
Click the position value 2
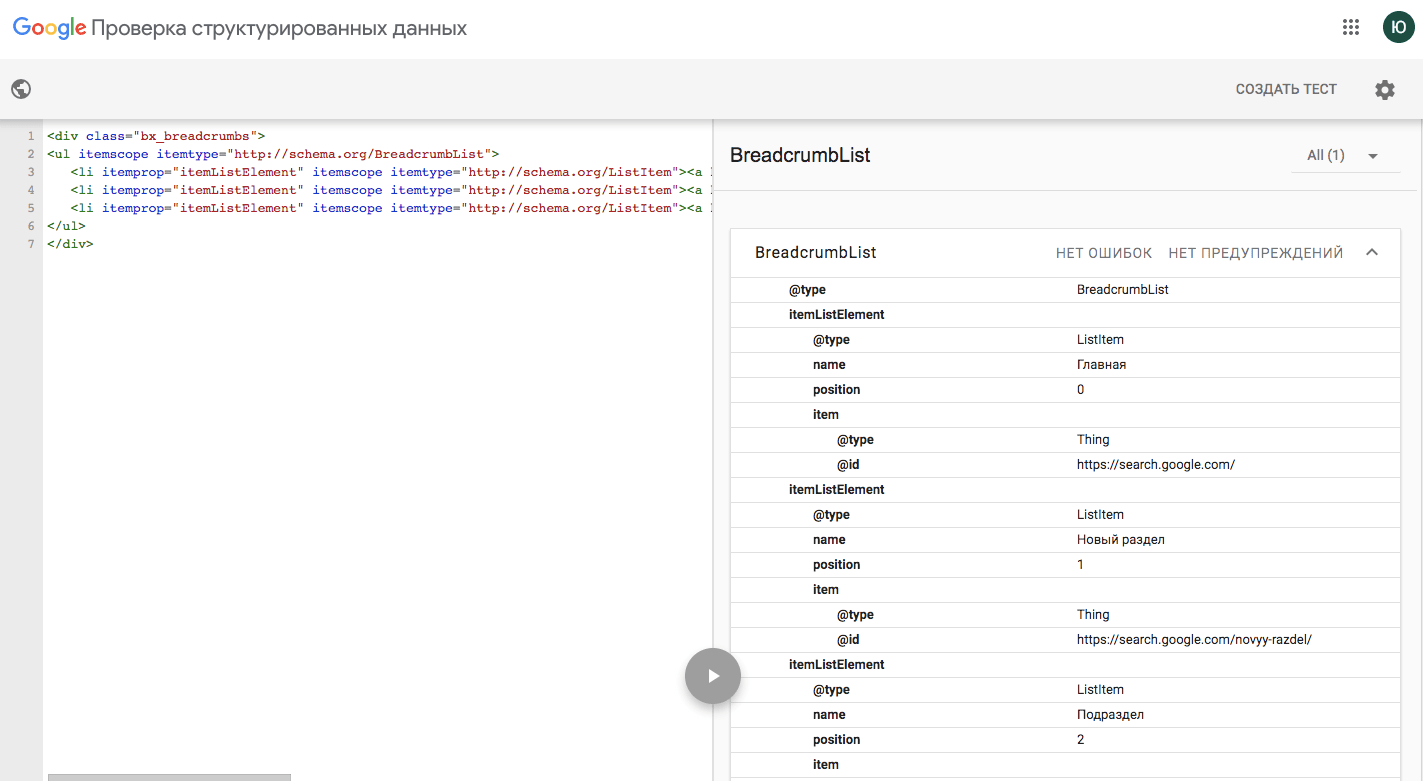[1080, 739]
